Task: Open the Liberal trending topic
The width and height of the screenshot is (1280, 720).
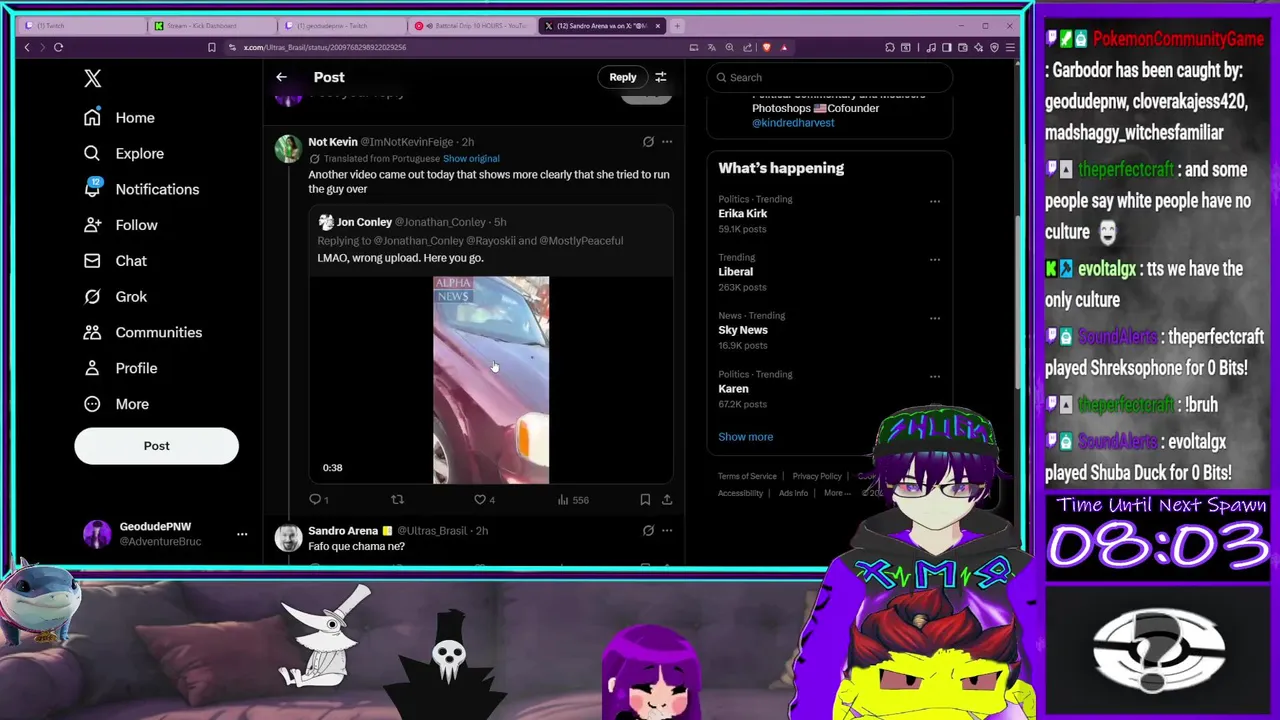Action: click(x=735, y=272)
